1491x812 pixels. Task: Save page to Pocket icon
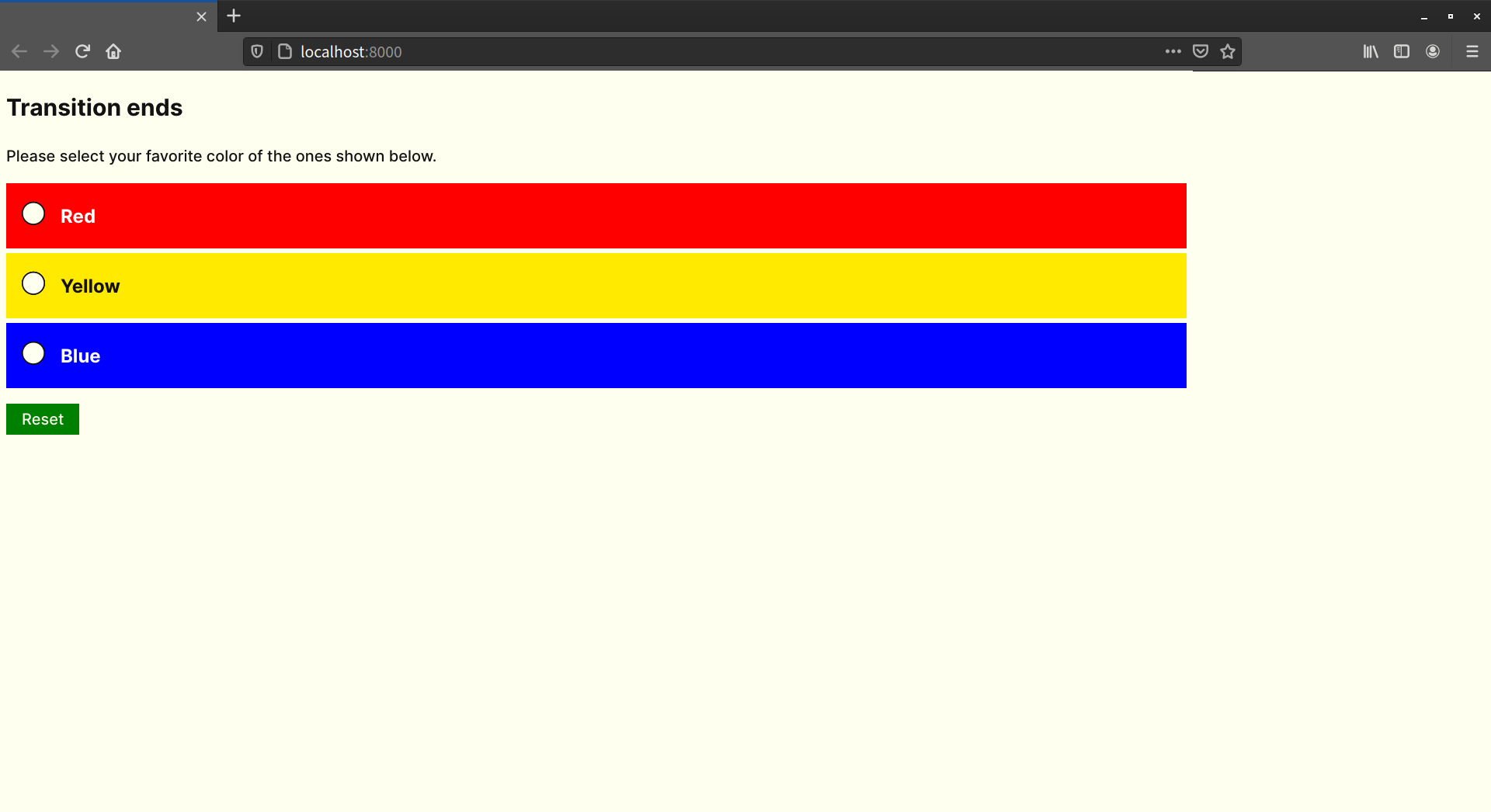1200,52
